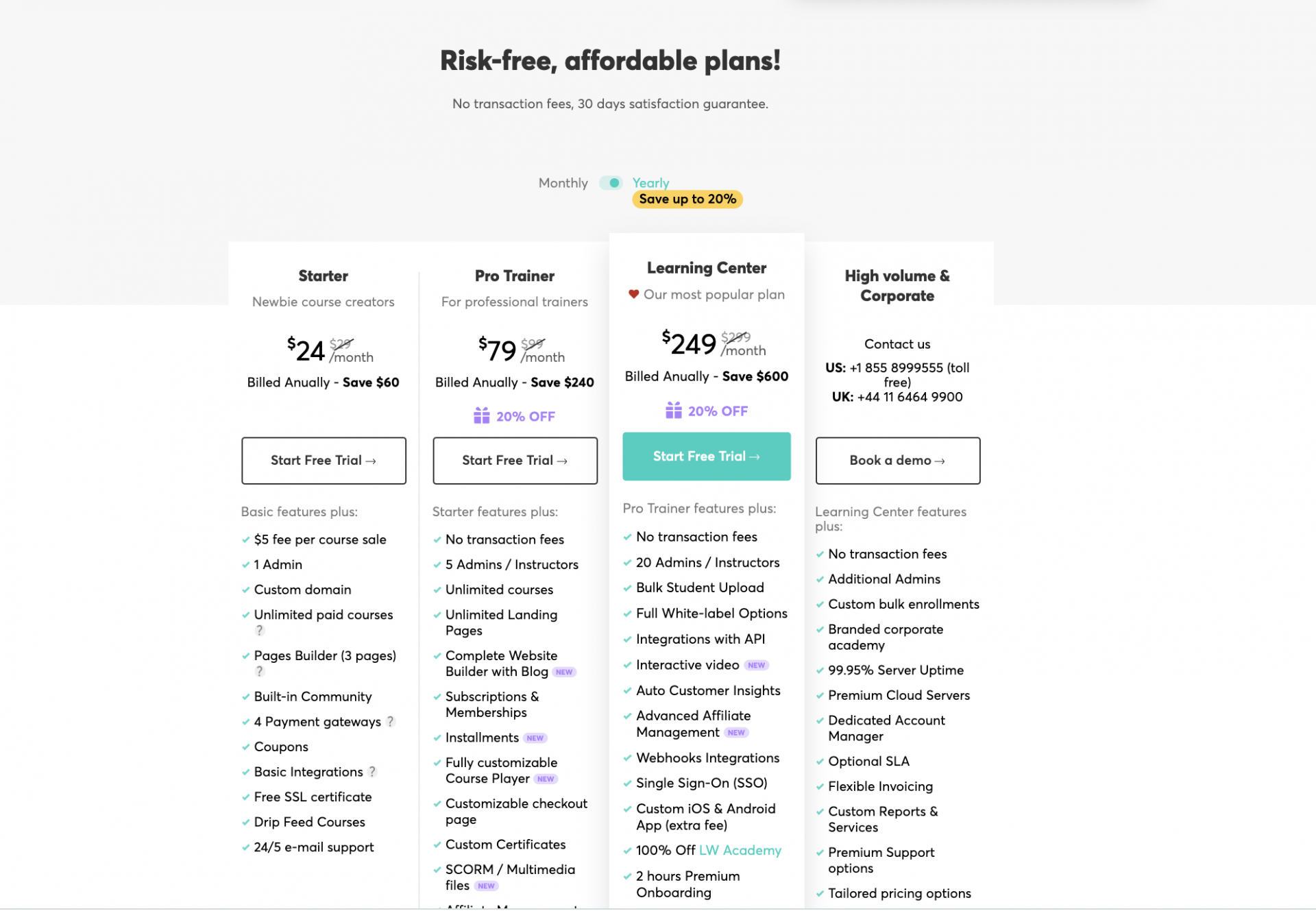1316x911 pixels.
Task: Start free trial for Pro Trainer plan
Action: [515, 461]
